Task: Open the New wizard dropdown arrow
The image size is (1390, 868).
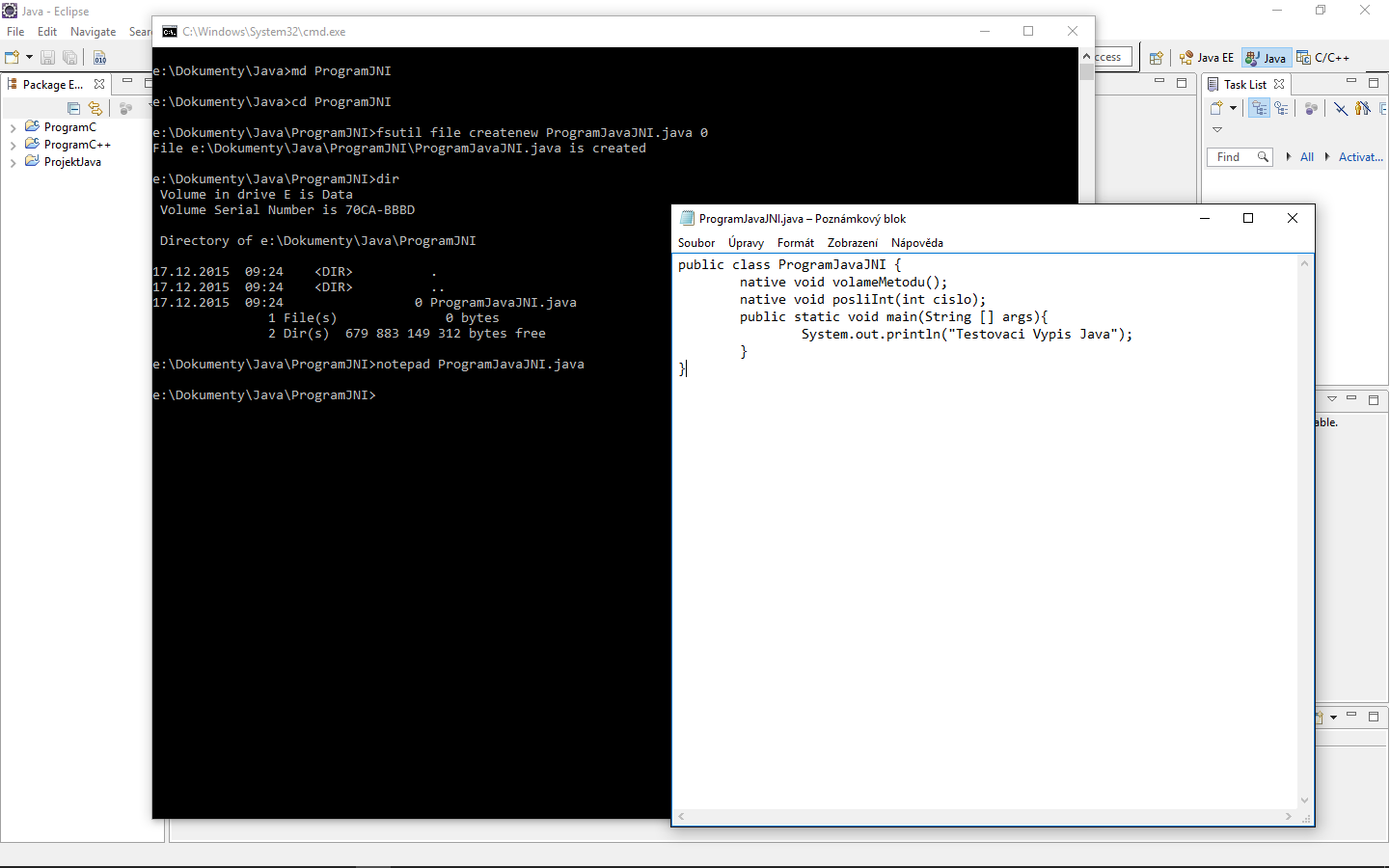Action: (x=29, y=56)
